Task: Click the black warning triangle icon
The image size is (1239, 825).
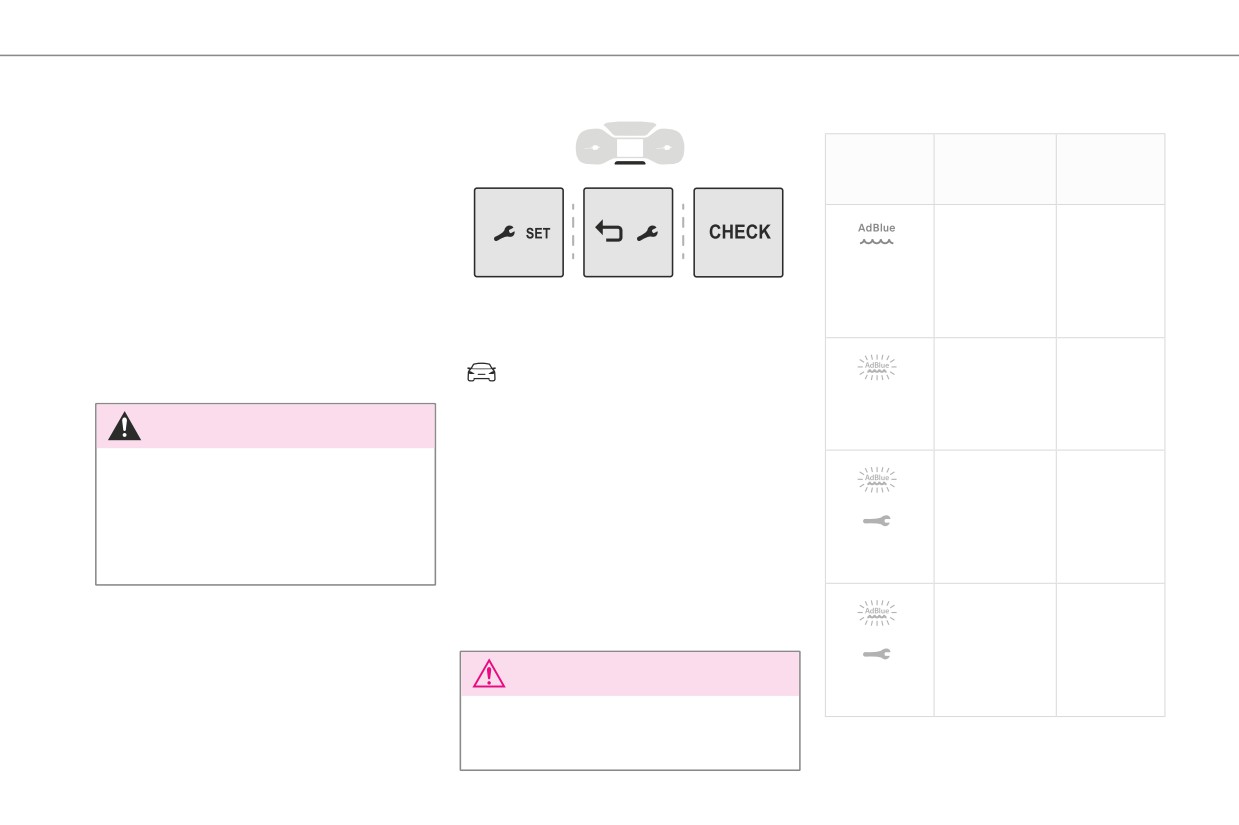Action: click(x=123, y=427)
